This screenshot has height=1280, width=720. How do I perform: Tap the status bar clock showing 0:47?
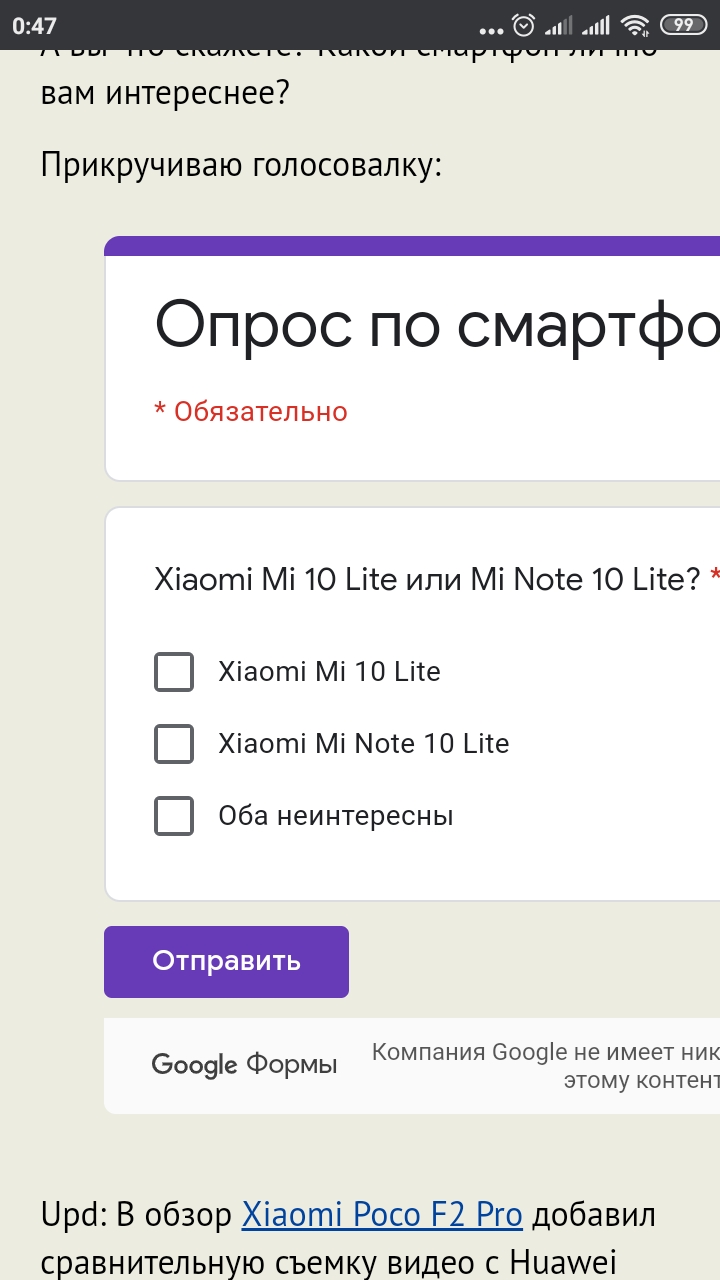click(35, 26)
